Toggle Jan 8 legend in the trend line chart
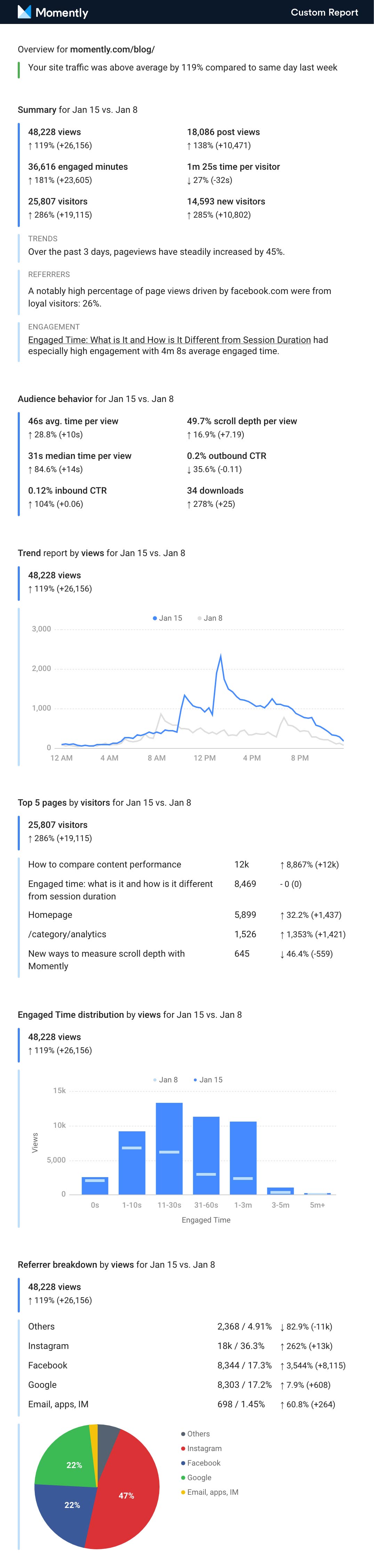The image size is (374, 1568). (210, 618)
